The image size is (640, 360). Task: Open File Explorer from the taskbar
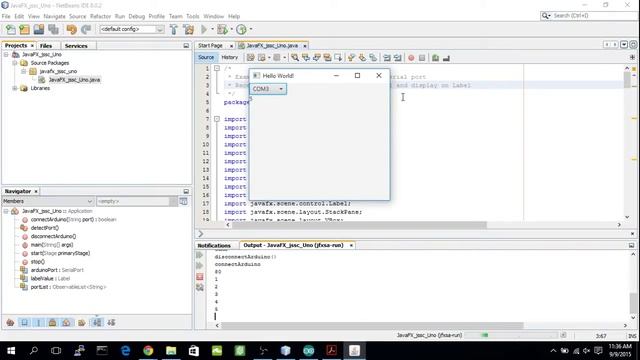click(171, 350)
